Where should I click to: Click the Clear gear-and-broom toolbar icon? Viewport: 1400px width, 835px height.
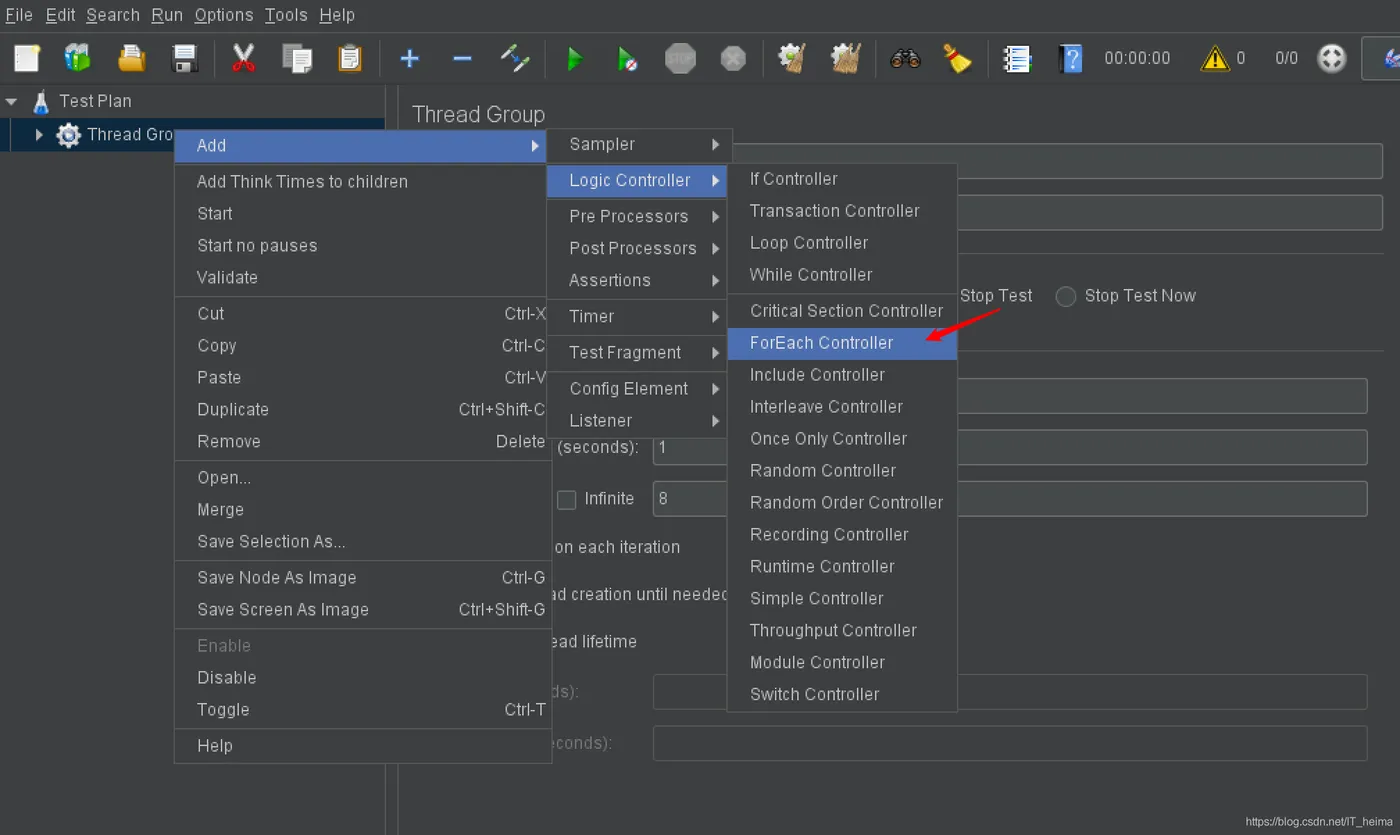[792, 58]
